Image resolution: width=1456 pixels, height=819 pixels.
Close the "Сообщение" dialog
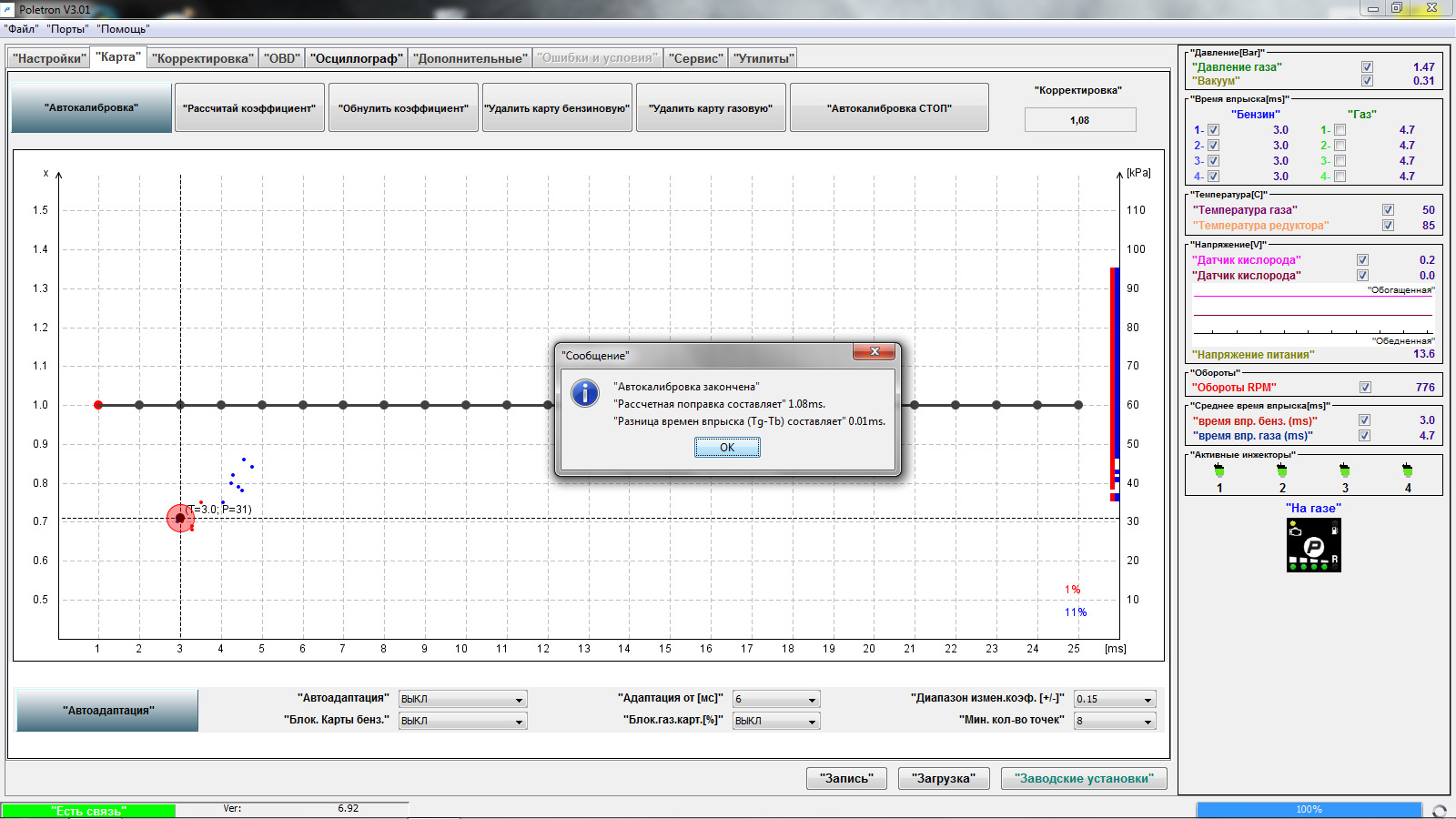click(875, 351)
